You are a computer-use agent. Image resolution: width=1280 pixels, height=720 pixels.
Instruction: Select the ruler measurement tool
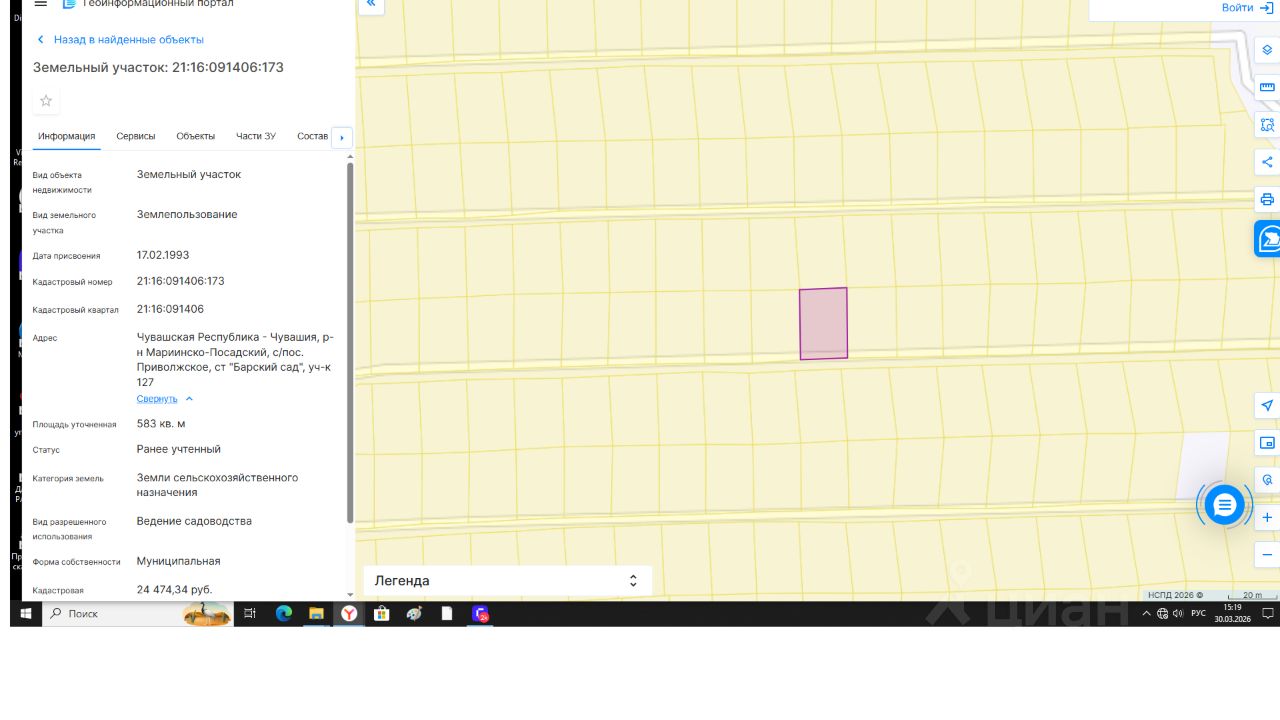point(1267,87)
